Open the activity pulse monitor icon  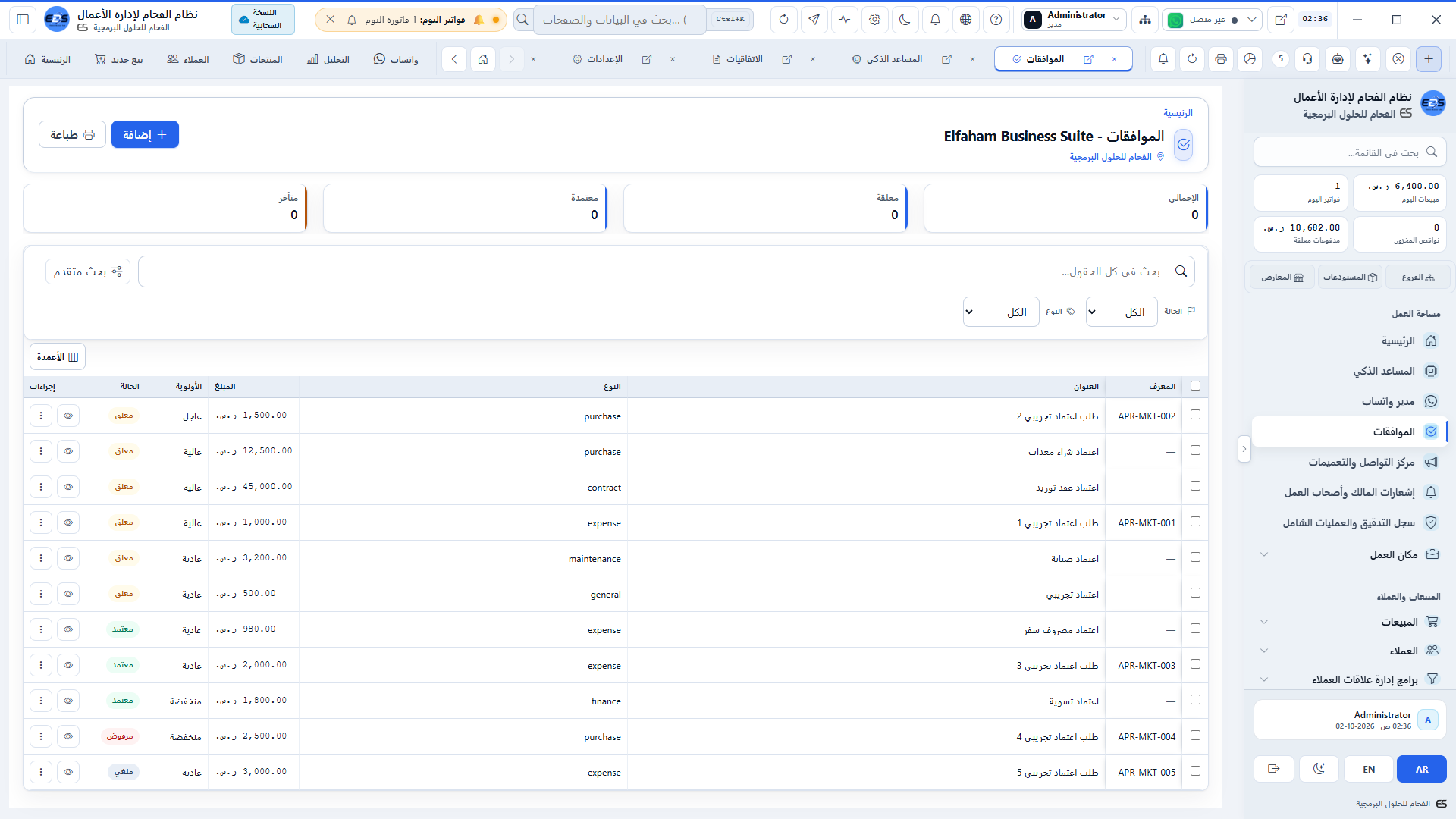845,20
